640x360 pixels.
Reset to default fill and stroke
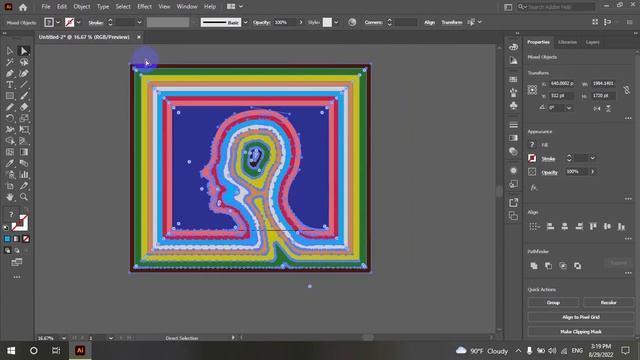tap(6, 228)
